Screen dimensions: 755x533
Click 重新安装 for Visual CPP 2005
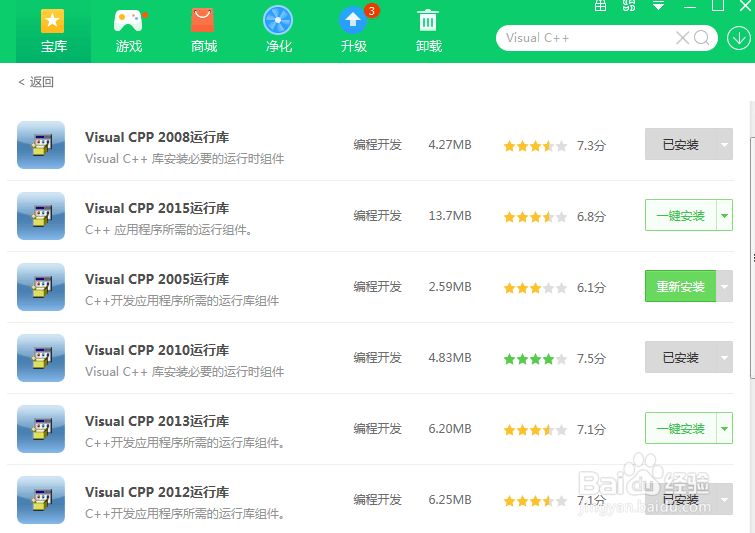[680, 286]
